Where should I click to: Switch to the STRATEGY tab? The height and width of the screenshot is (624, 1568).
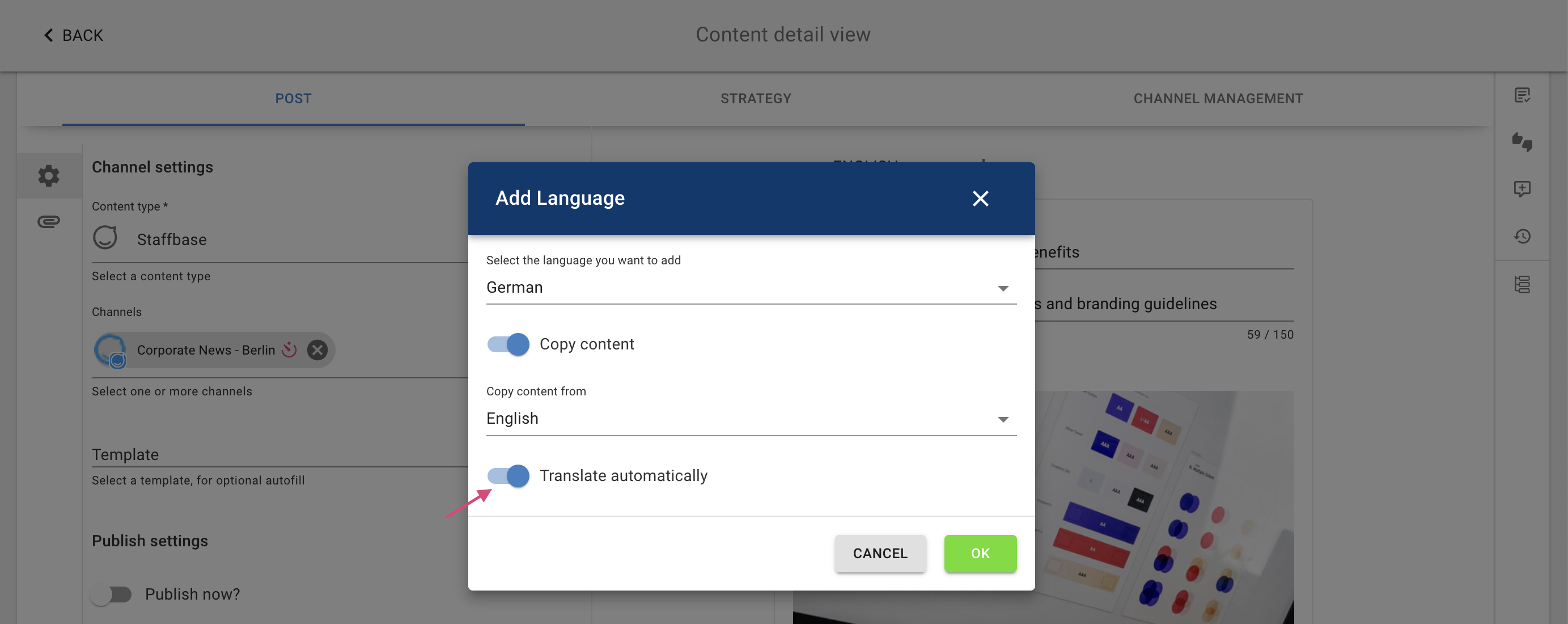(756, 99)
